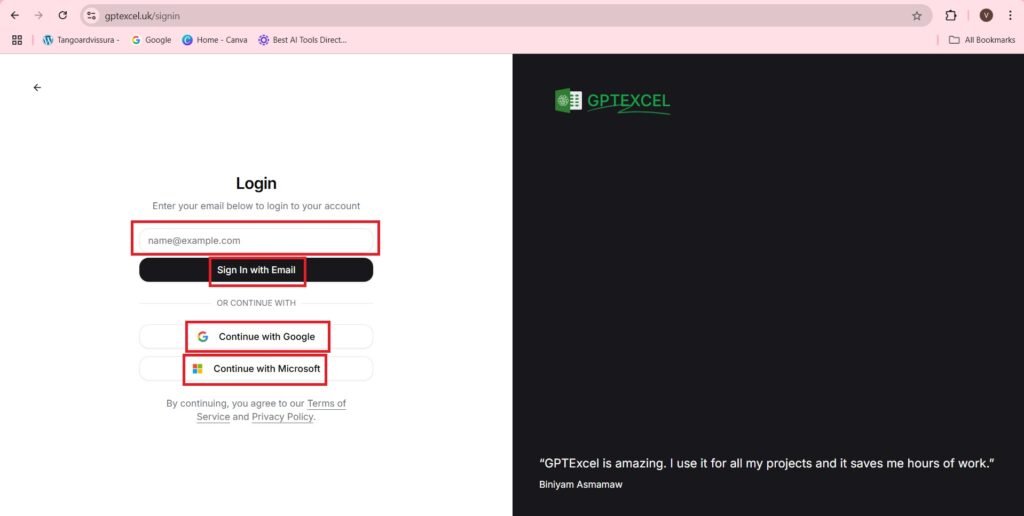Open the All Bookmarks folder

click(x=982, y=40)
